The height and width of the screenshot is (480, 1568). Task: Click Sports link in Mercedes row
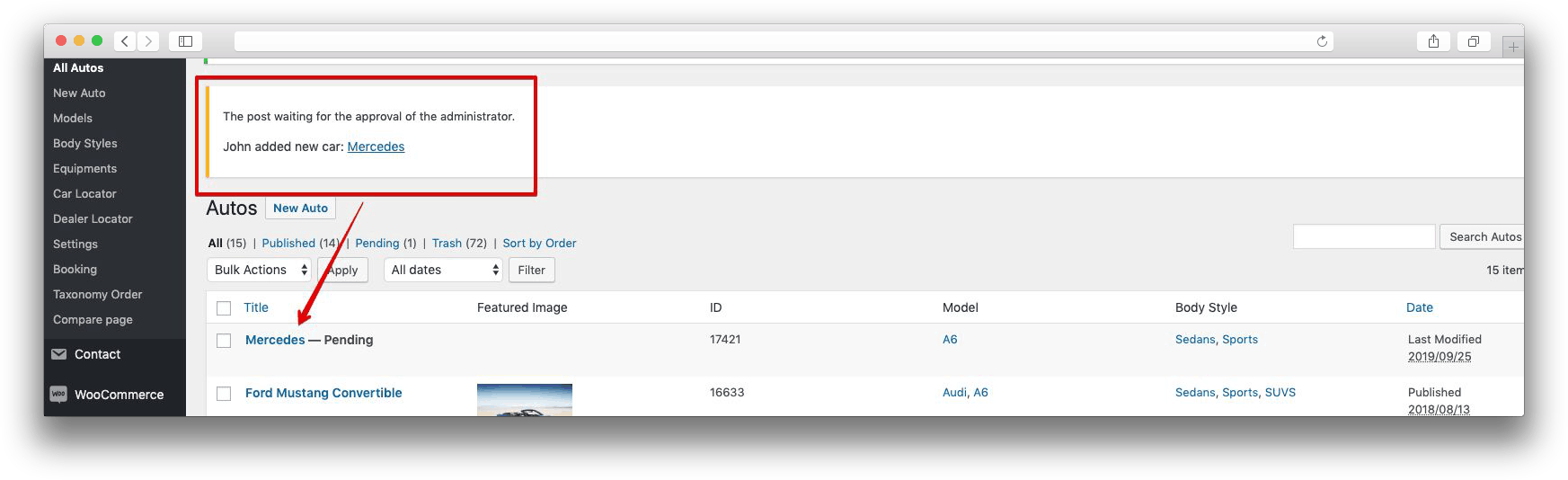coord(1240,339)
